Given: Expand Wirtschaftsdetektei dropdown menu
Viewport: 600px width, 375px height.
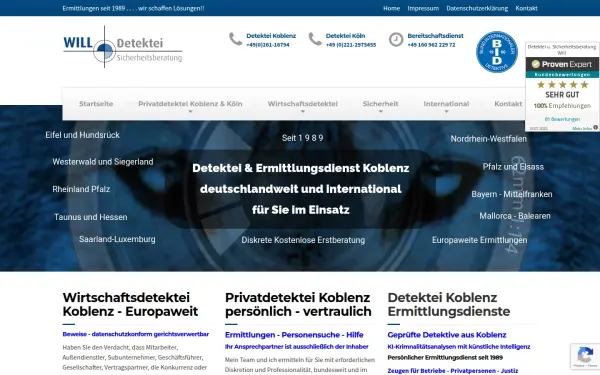Looking at the screenshot, I should 302,104.
